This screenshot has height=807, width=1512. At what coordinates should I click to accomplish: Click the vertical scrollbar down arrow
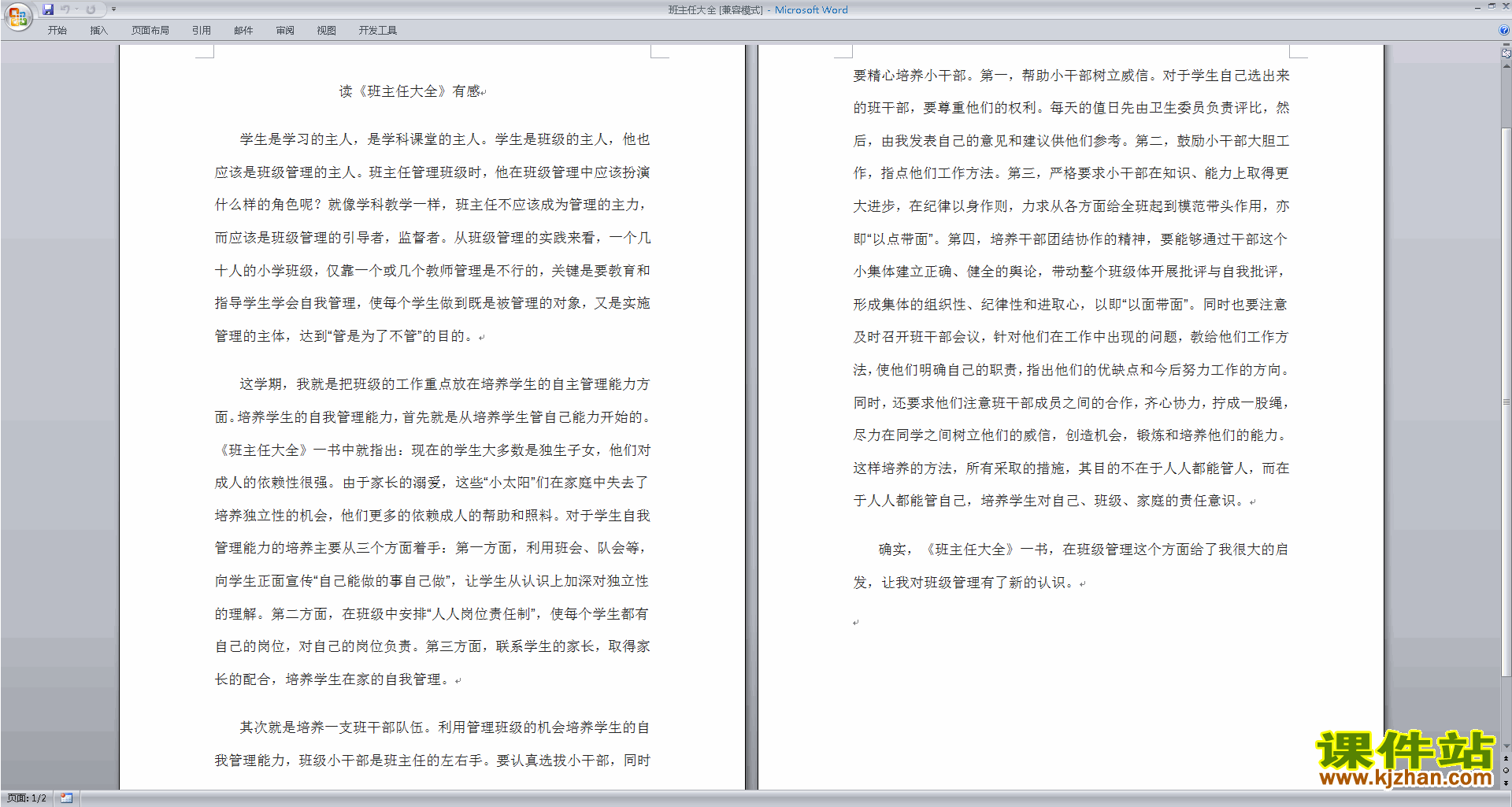coord(1506,746)
